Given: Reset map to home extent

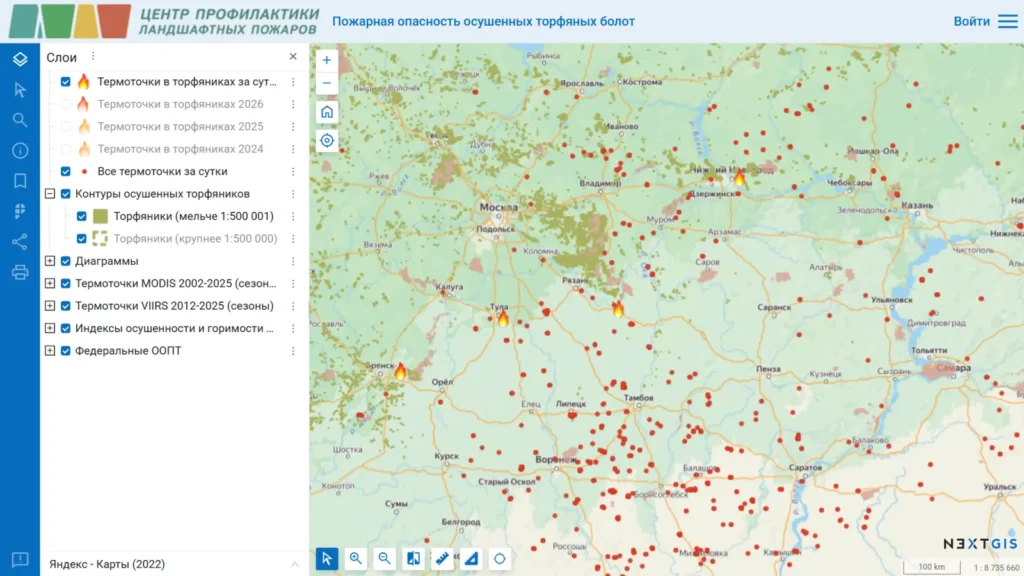Looking at the screenshot, I should tap(327, 112).
